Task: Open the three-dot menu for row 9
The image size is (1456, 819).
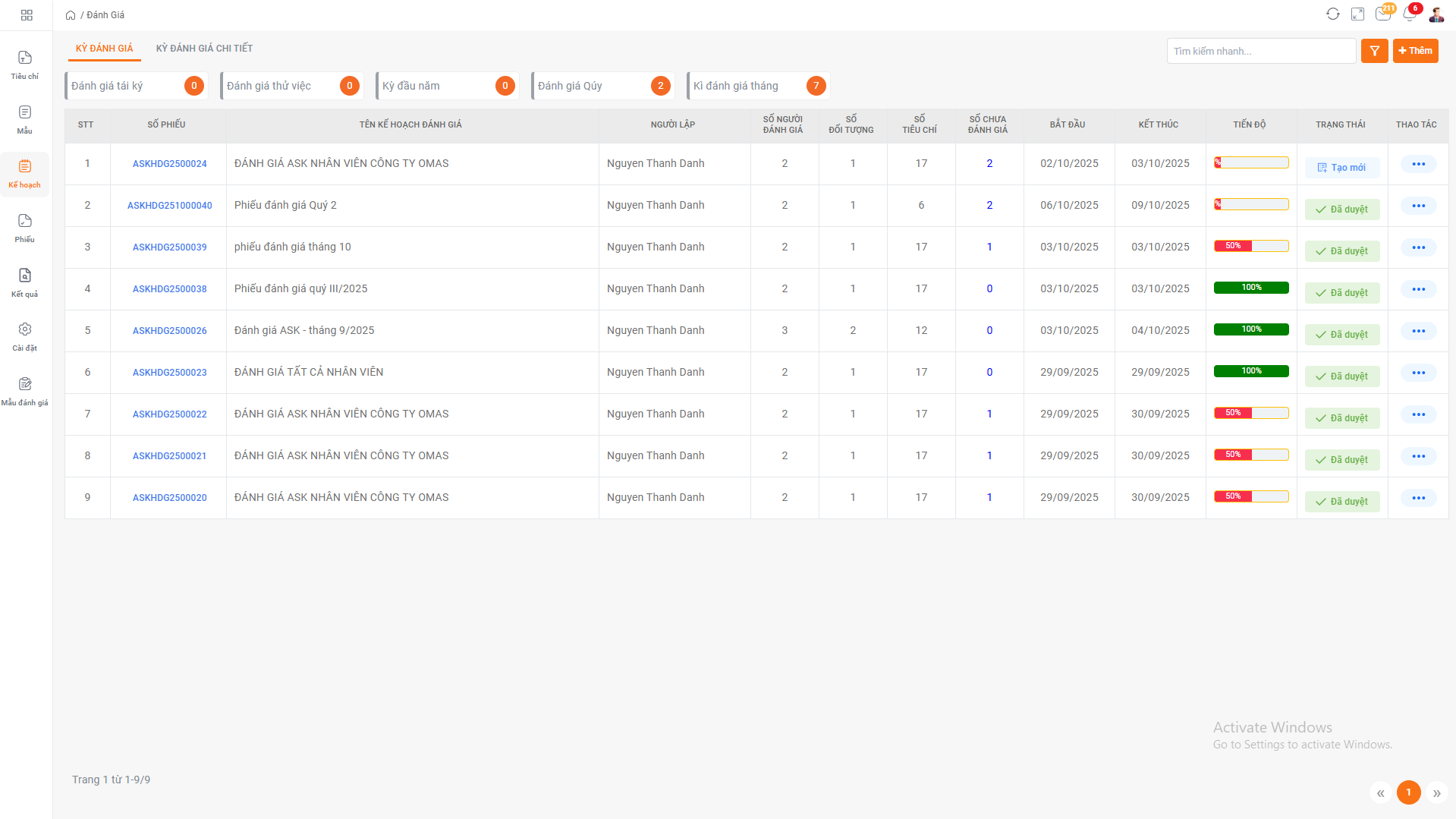Action: tap(1418, 498)
